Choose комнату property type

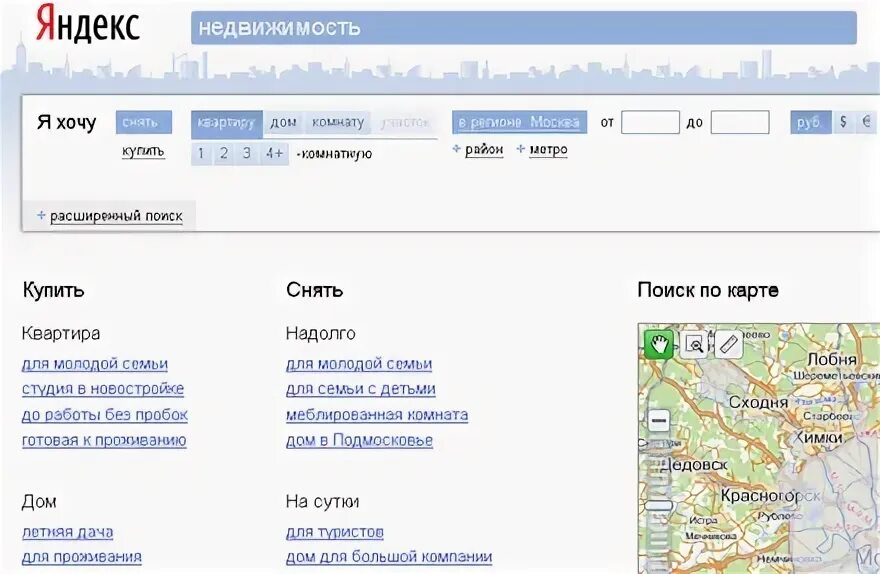[x=338, y=122]
